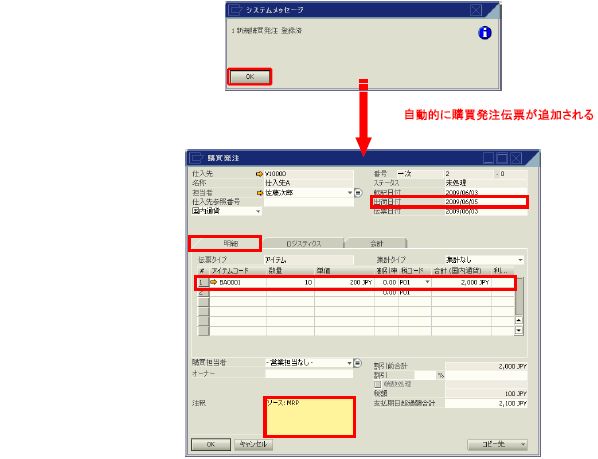The width and height of the screenshot is (598, 459).
Task: Switch to the Logistics tab
Action: 304,244
